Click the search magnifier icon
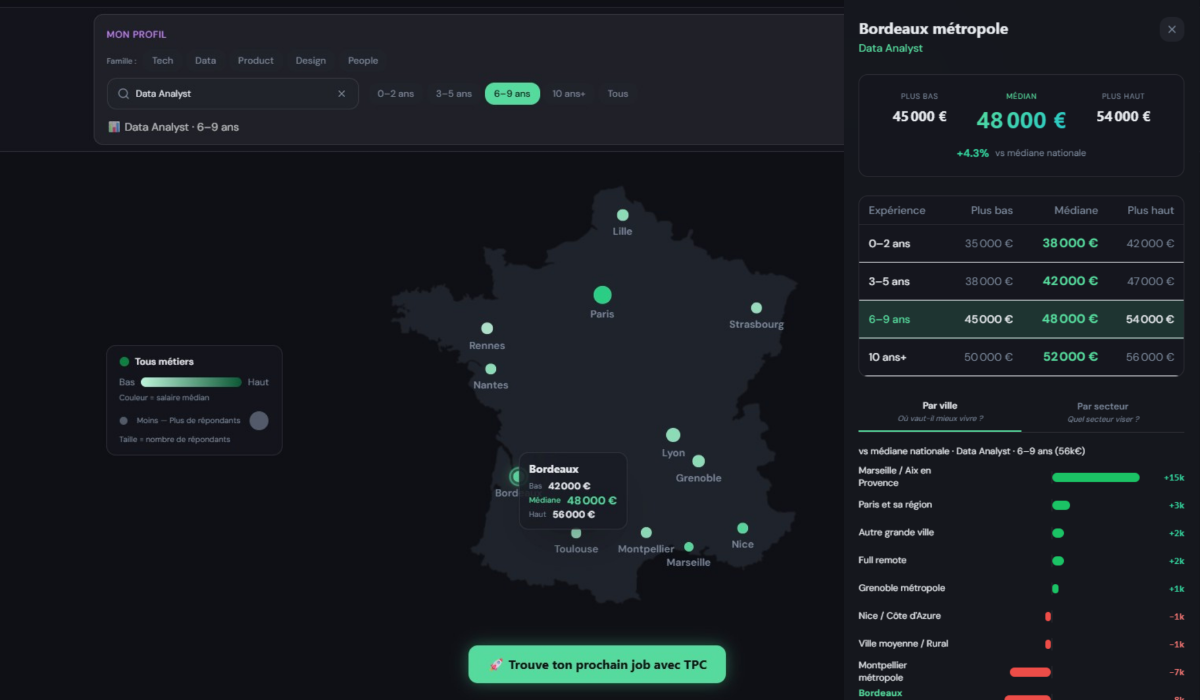Screen dimensions: 1200x700 point(123,94)
